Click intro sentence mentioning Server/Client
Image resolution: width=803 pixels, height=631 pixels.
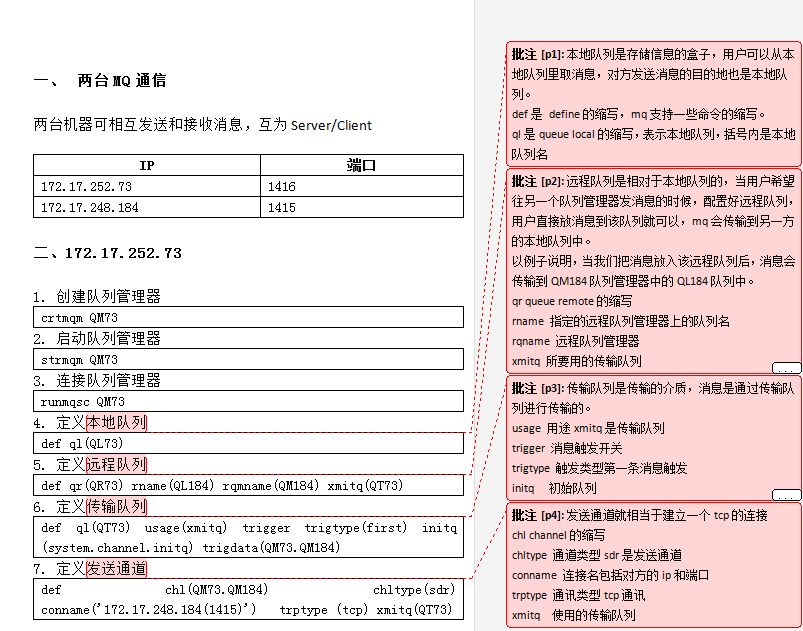pos(203,124)
